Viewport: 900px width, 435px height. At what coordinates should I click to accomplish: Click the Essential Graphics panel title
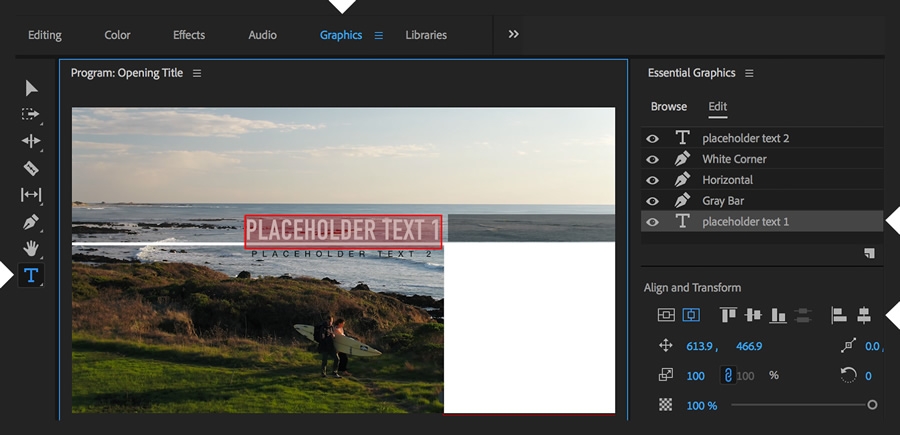692,73
